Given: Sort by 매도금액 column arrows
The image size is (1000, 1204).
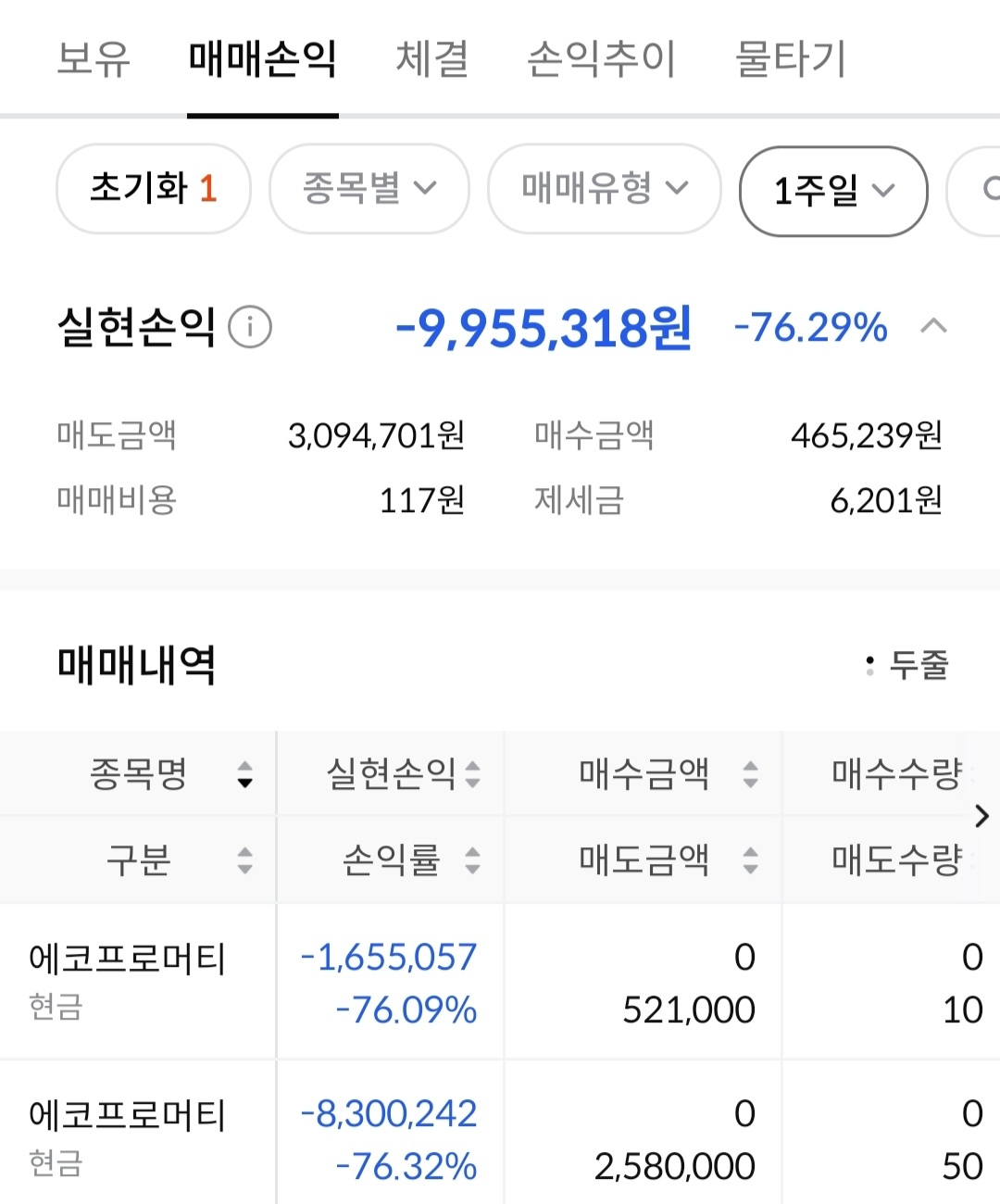Looking at the screenshot, I should click(x=750, y=860).
